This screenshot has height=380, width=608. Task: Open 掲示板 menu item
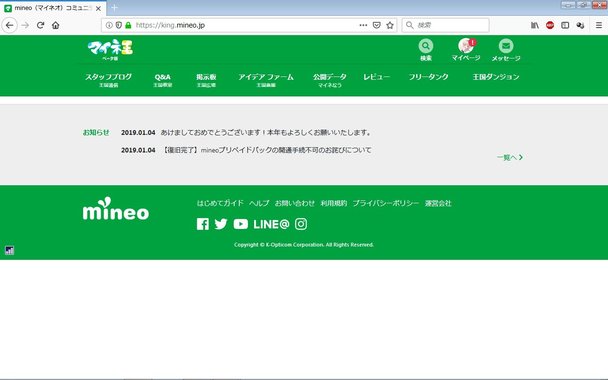[206, 80]
